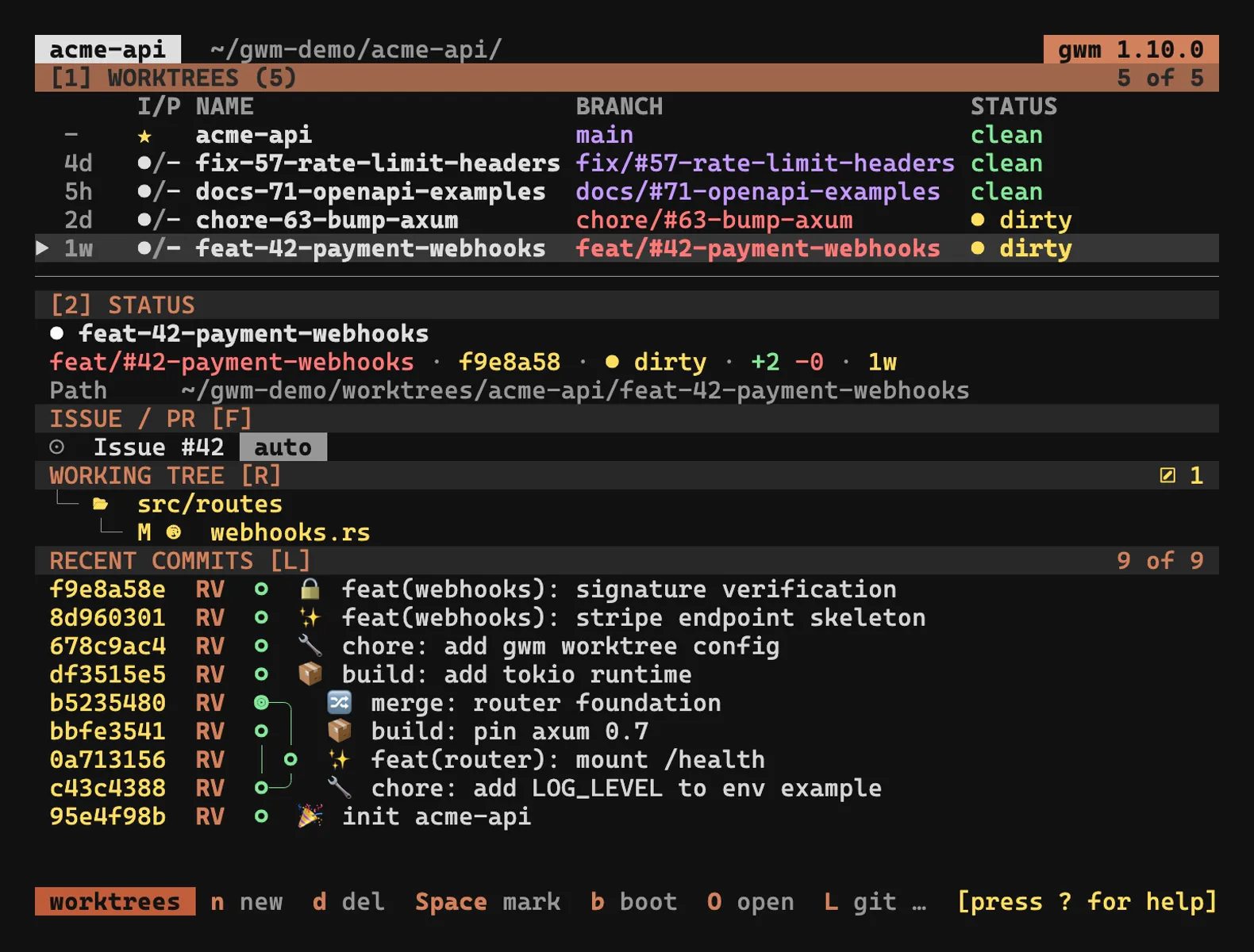Viewport: 1254px width, 952px height.
Task: Click the issue circle icon beside Issue #42
Action: tap(57, 447)
